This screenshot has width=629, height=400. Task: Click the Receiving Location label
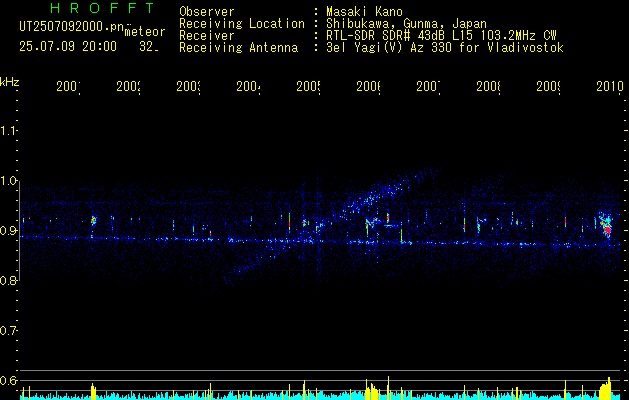tap(242, 24)
